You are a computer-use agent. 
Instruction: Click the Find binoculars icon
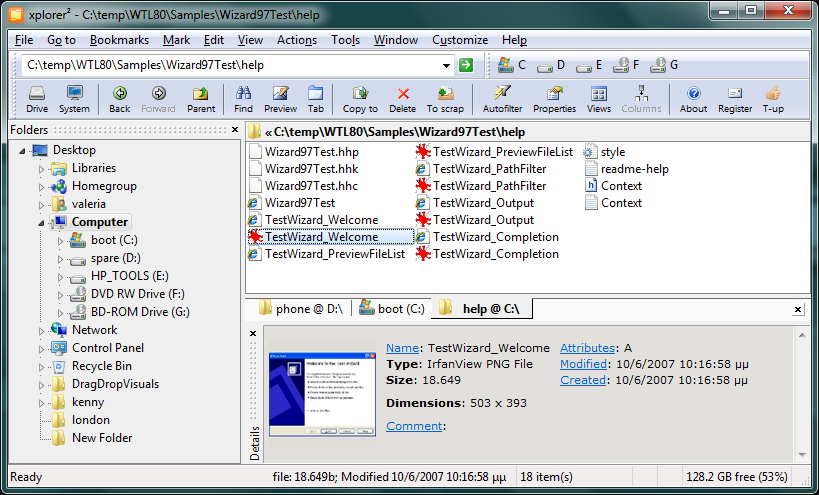243,93
